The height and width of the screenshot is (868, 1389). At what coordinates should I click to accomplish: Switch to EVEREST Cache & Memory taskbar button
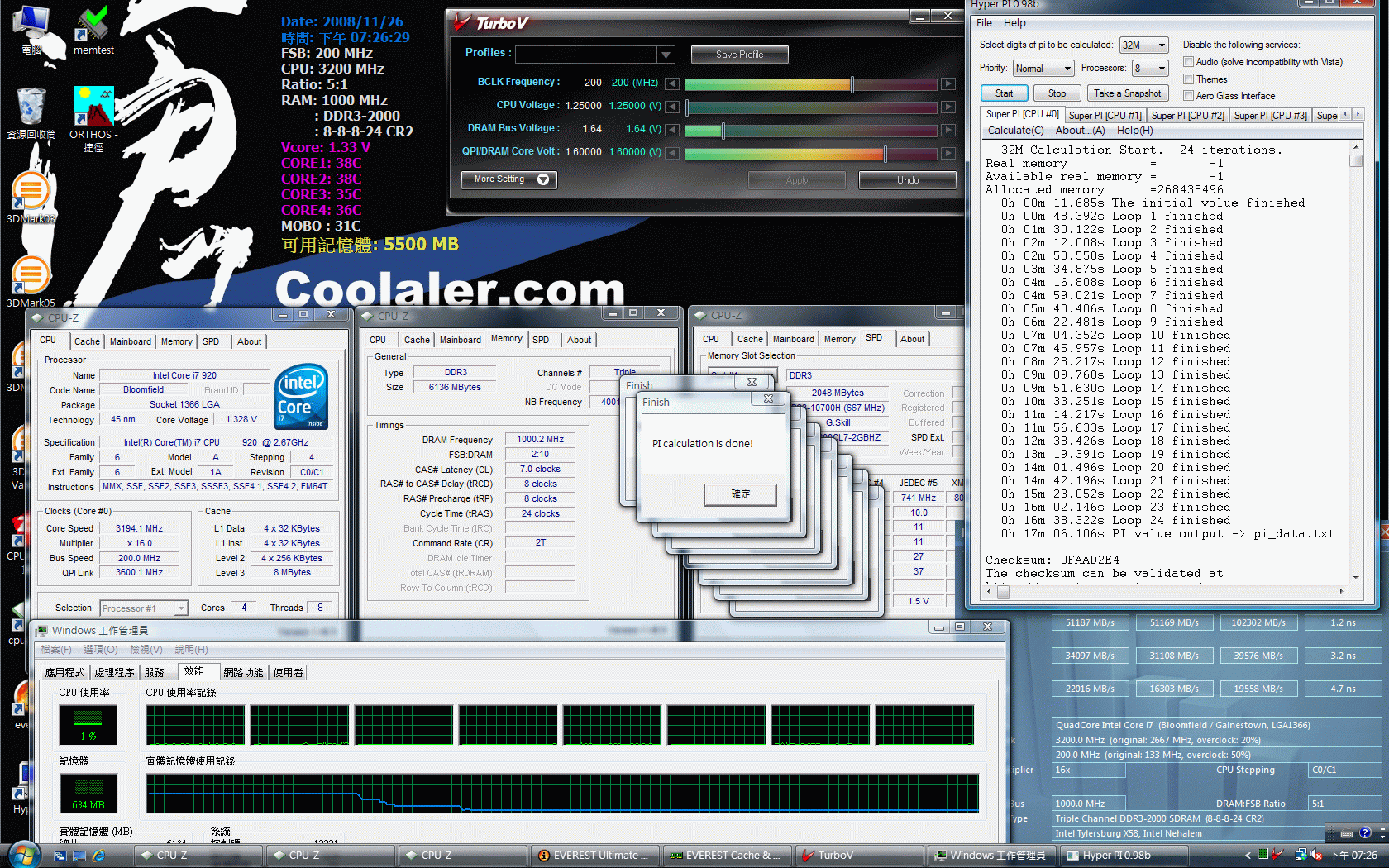pyautogui.click(x=726, y=856)
